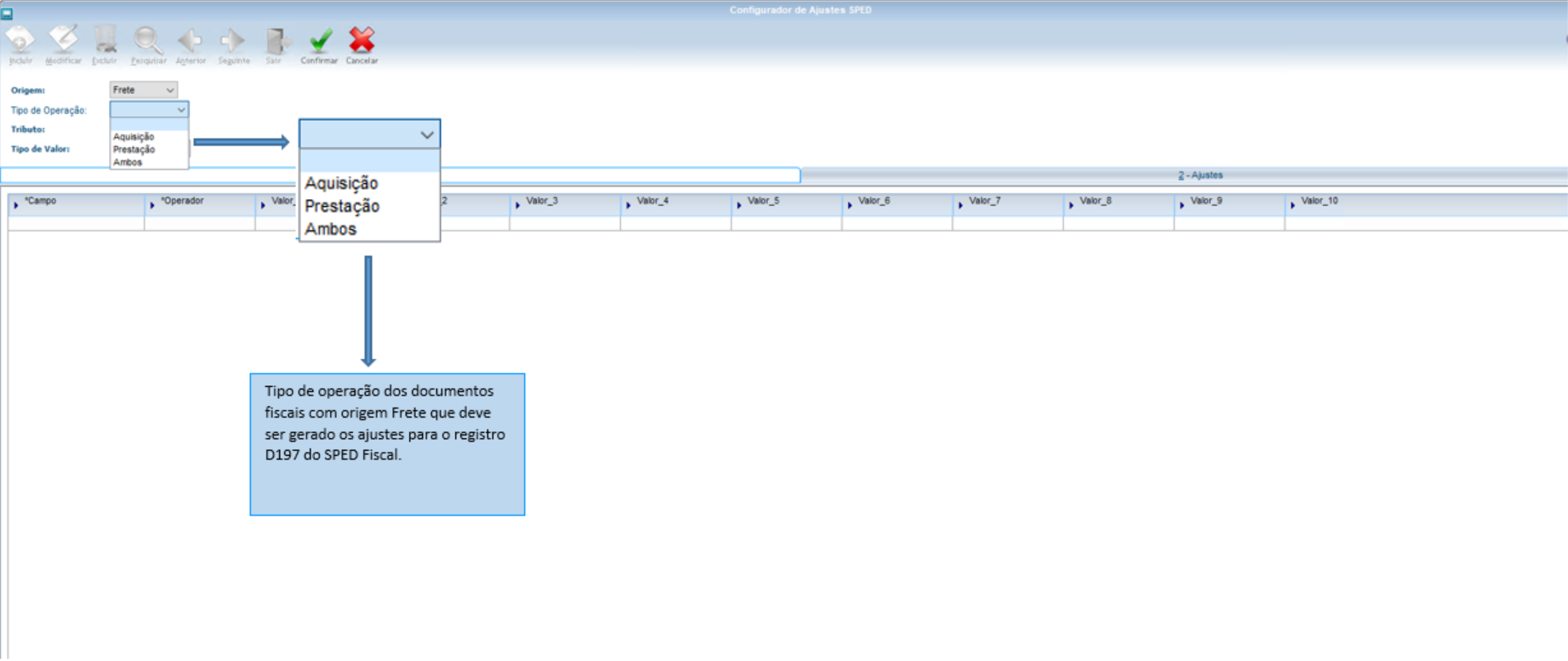Switch to the 2 - Ajustes tab
1568x661 pixels.
click(x=1200, y=175)
